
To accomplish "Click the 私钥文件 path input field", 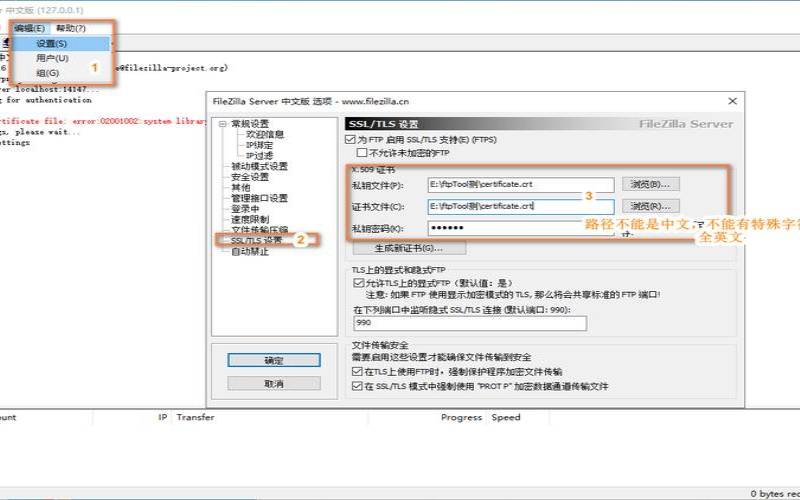I will 521,185.
